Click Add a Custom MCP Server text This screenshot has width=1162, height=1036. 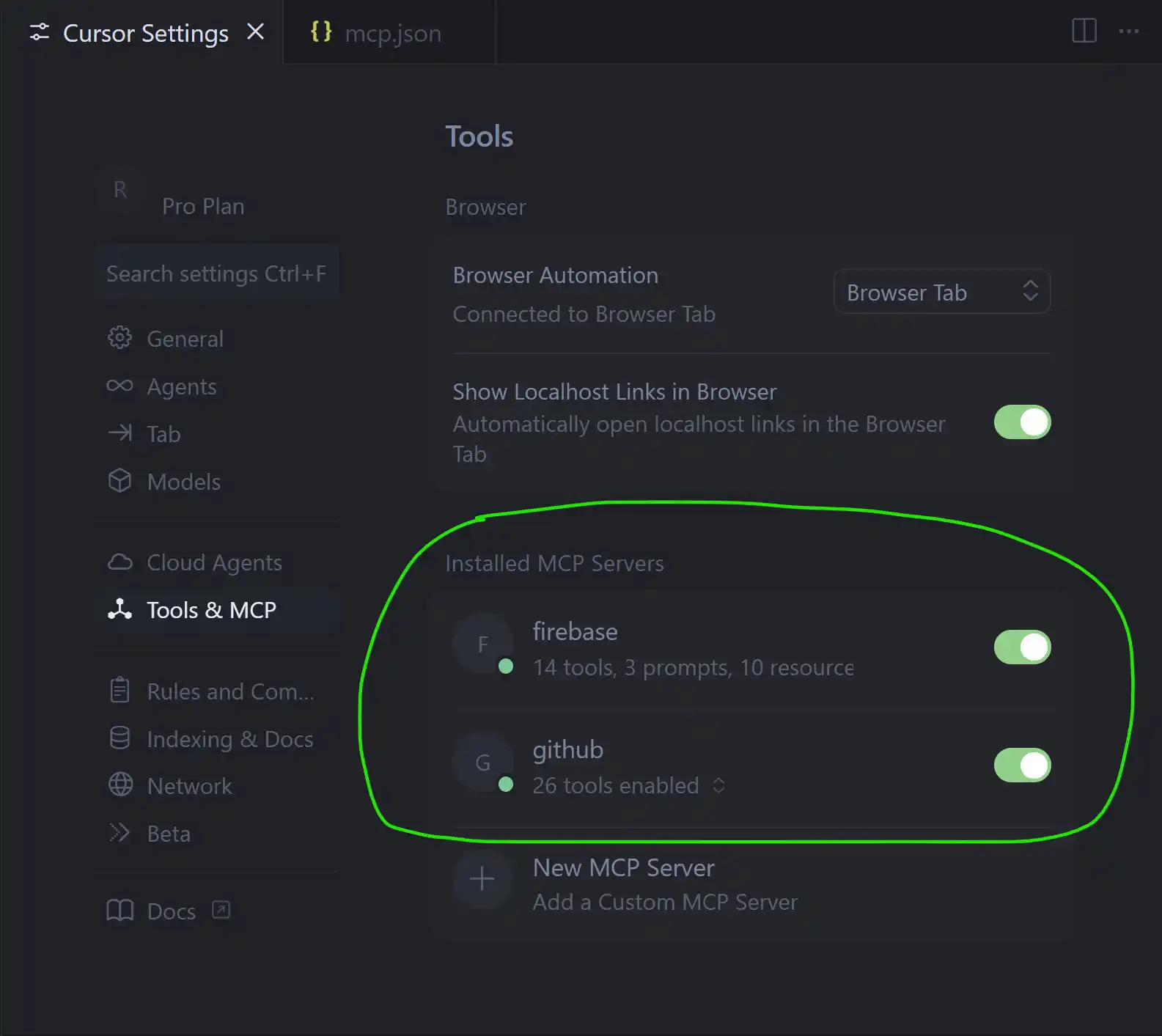(665, 902)
